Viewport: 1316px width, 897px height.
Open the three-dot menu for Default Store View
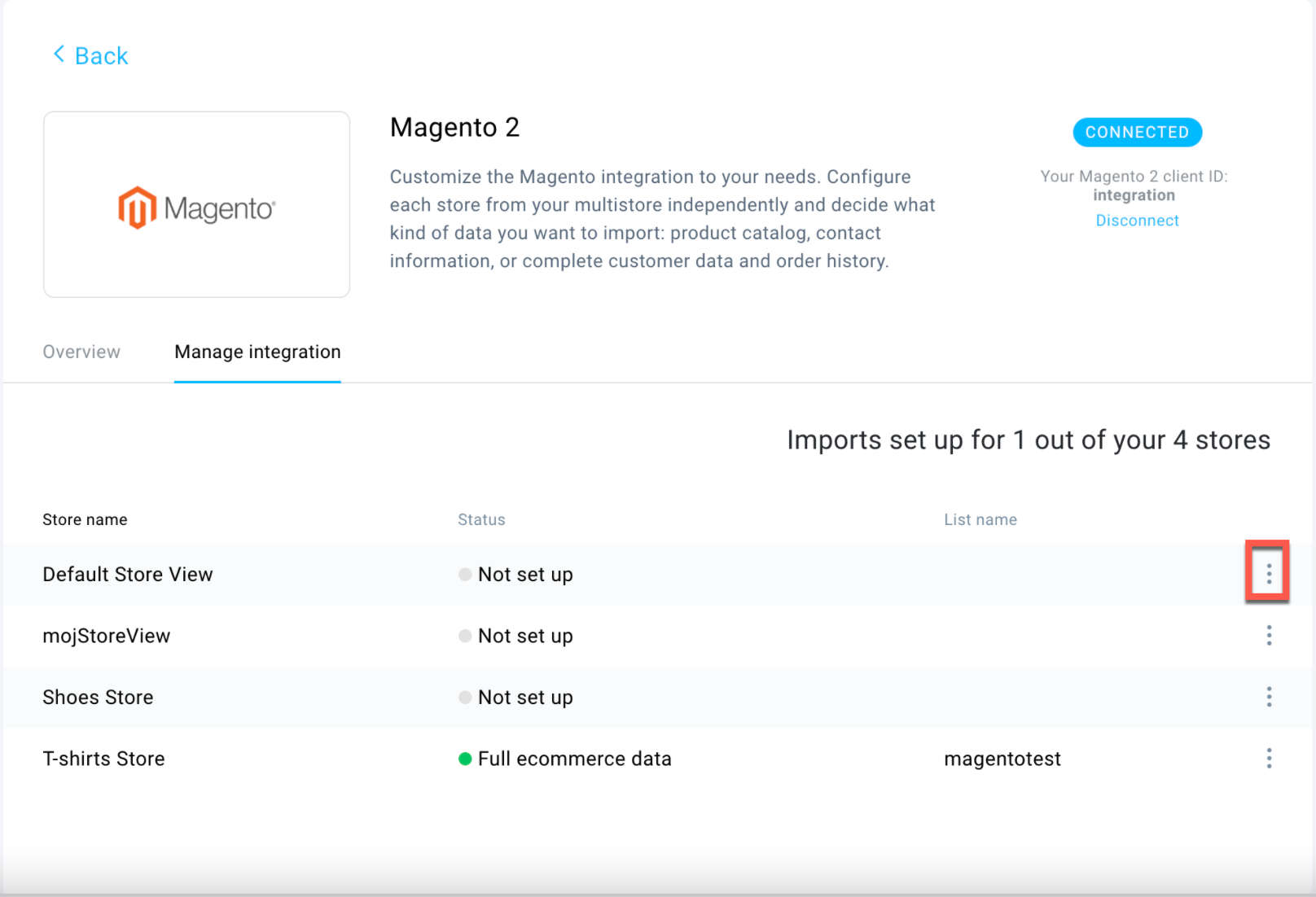tap(1268, 574)
